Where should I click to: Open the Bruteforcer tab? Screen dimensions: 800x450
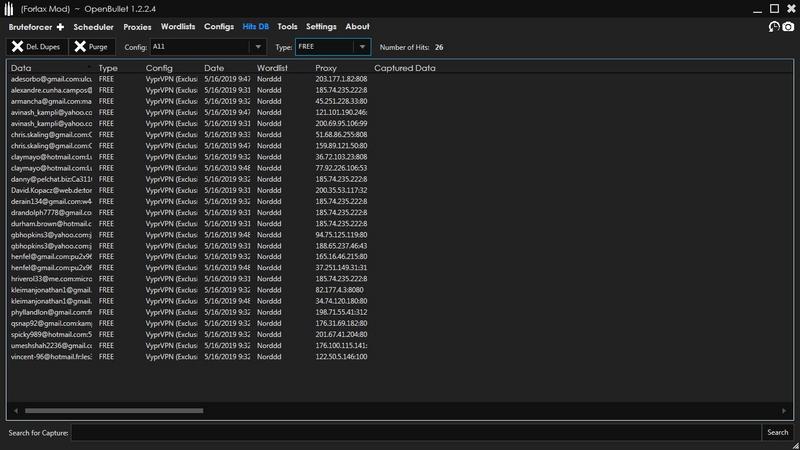coord(30,27)
